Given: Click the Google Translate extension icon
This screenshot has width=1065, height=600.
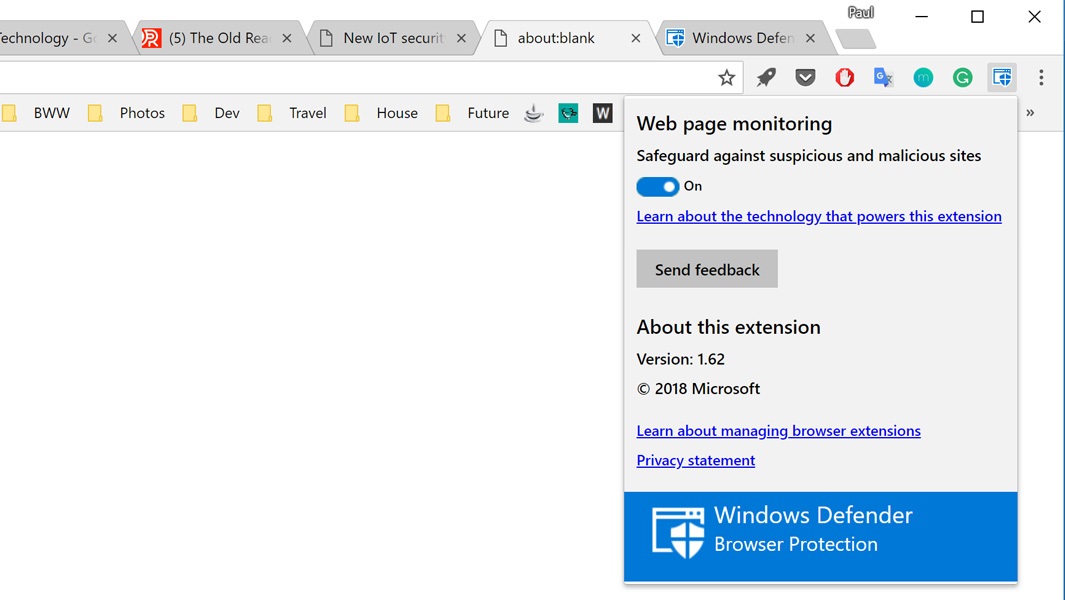Looking at the screenshot, I should tap(883, 77).
